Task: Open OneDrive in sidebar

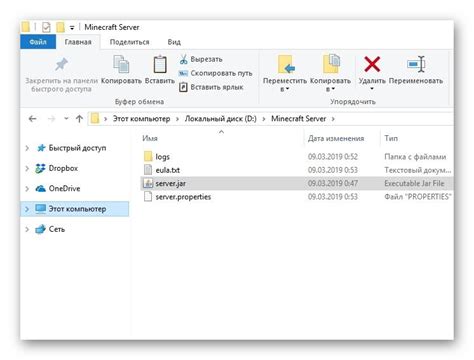Action: click(x=64, y=189)
